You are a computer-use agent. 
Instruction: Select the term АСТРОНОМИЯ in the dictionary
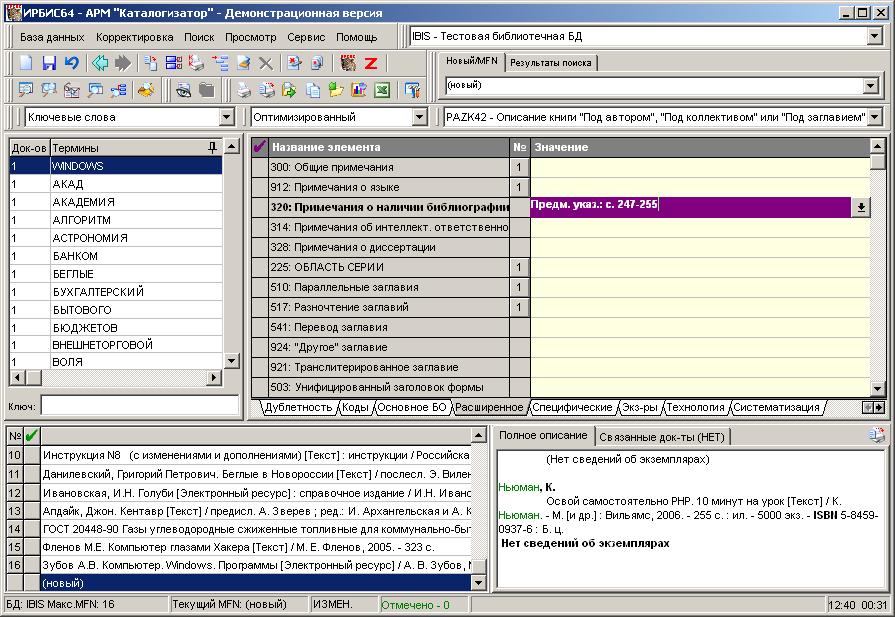point(116,238)
